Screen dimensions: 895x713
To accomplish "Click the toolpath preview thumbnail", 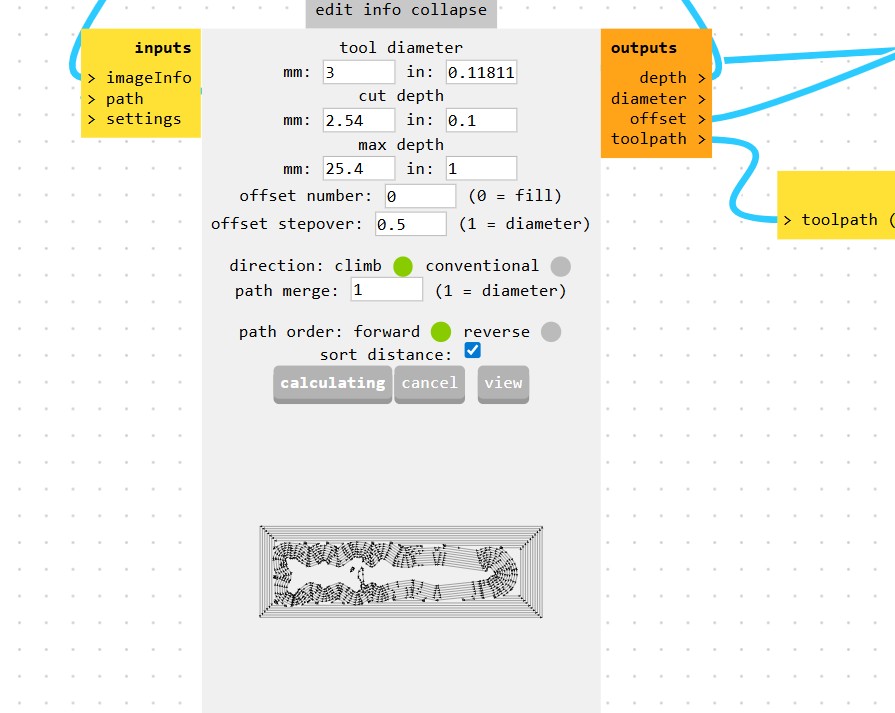I will pos(401,571).
